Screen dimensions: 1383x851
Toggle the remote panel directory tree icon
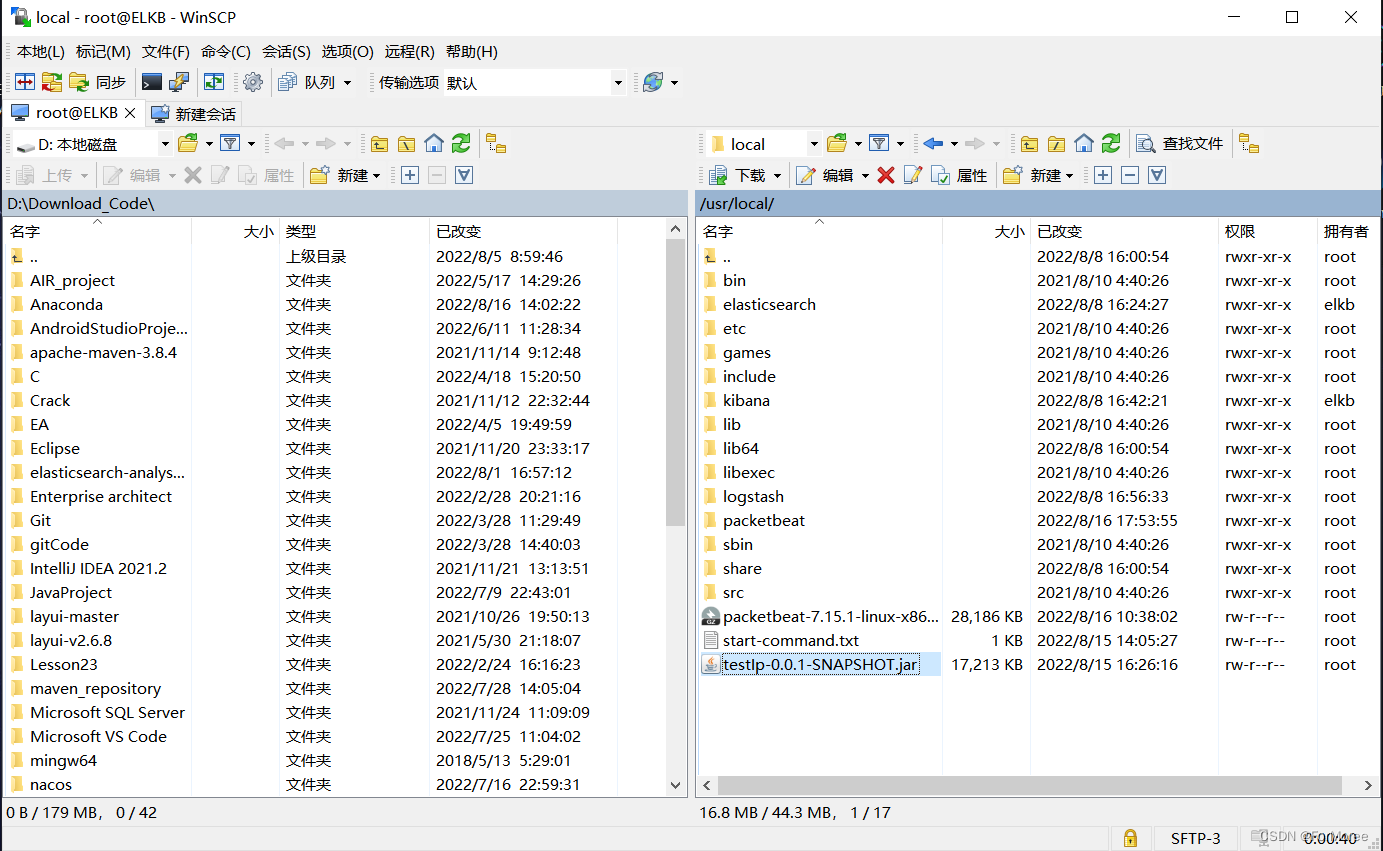coord(1248,143)
